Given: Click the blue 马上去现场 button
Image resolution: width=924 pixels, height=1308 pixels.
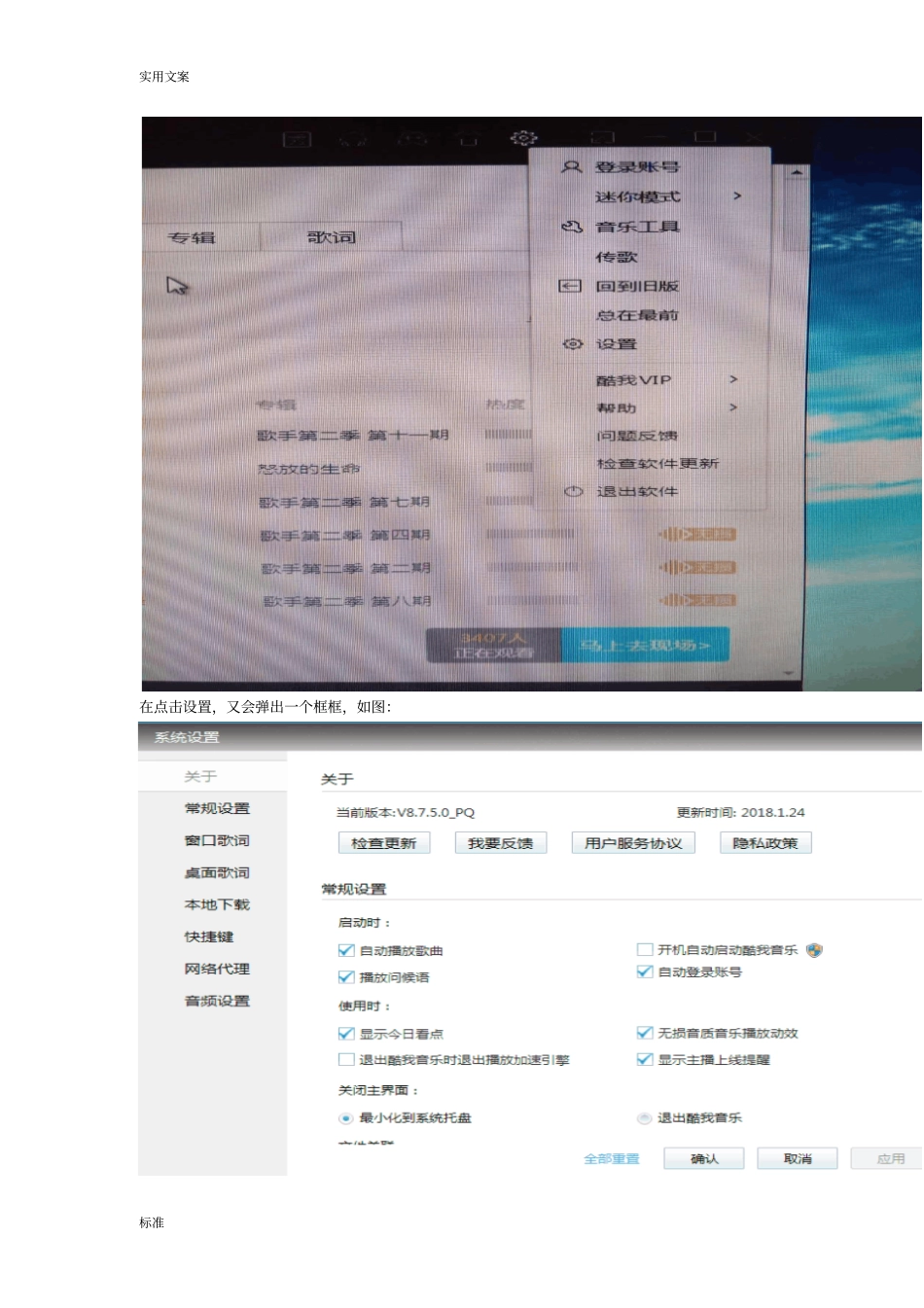Looking at the screenshot, I should [645, 645].
